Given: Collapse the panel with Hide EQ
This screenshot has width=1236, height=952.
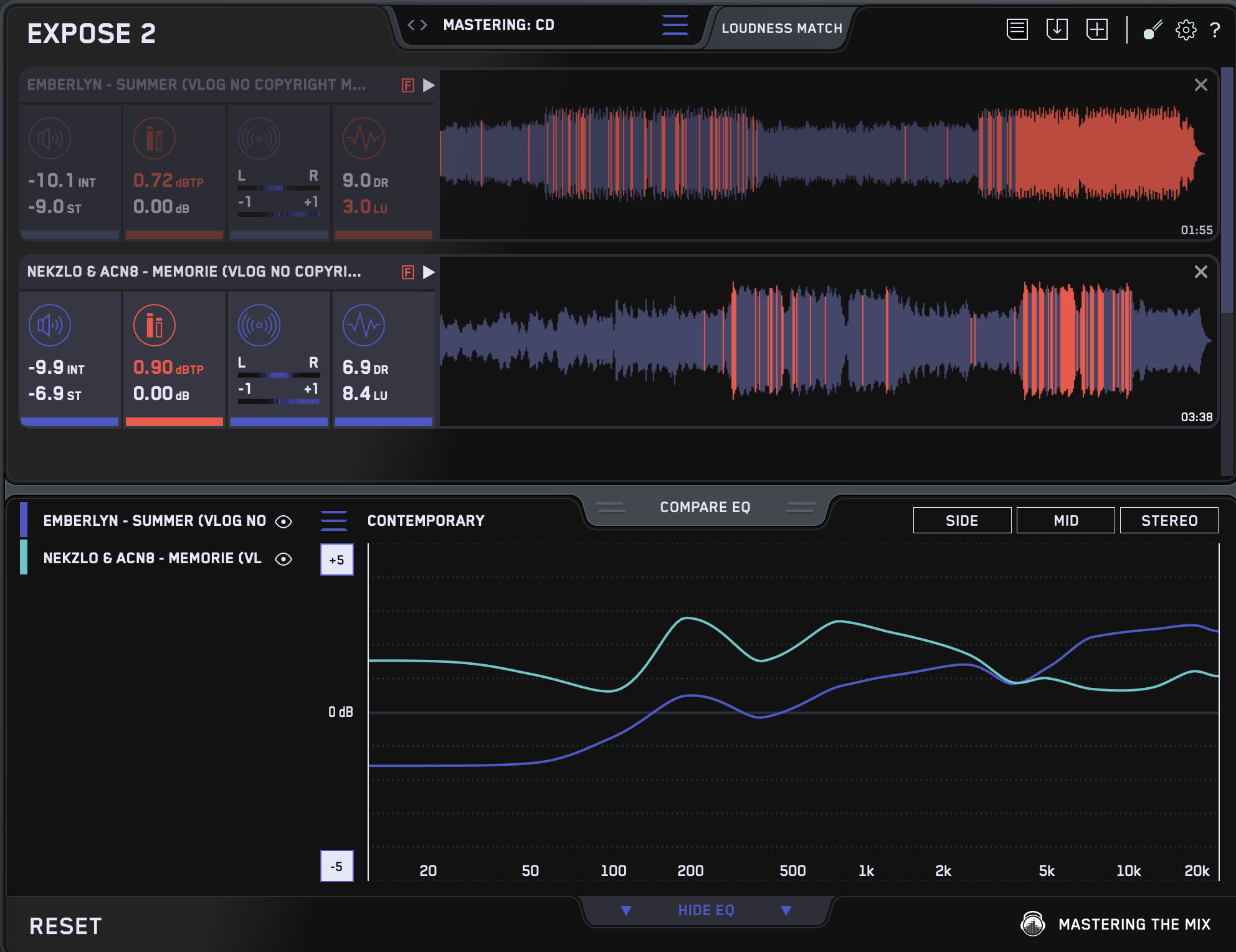Looking at the screenshot, I should 706,910.
